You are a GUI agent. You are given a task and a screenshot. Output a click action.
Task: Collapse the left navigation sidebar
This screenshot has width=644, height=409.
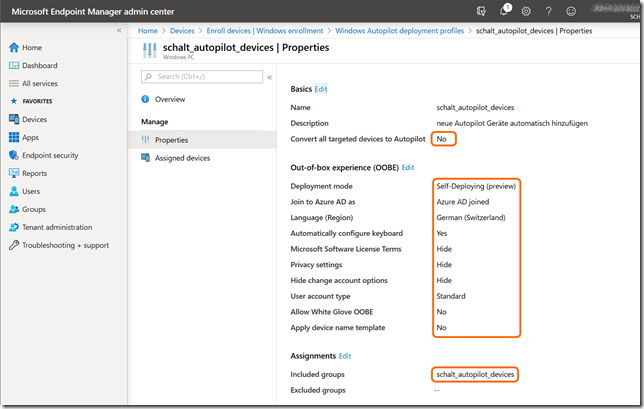119,31
